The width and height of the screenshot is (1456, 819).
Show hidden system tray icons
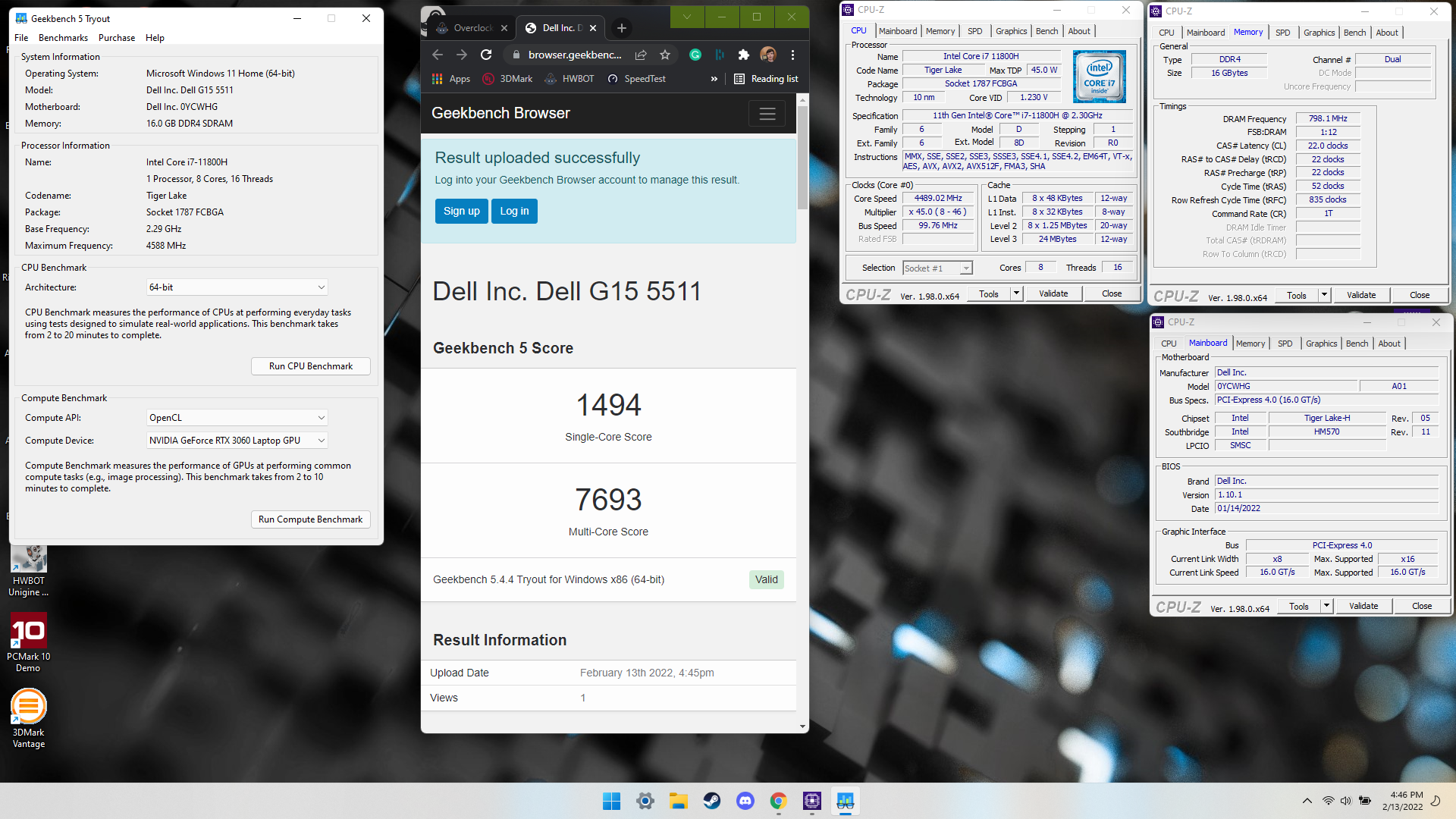[1307, 801]
